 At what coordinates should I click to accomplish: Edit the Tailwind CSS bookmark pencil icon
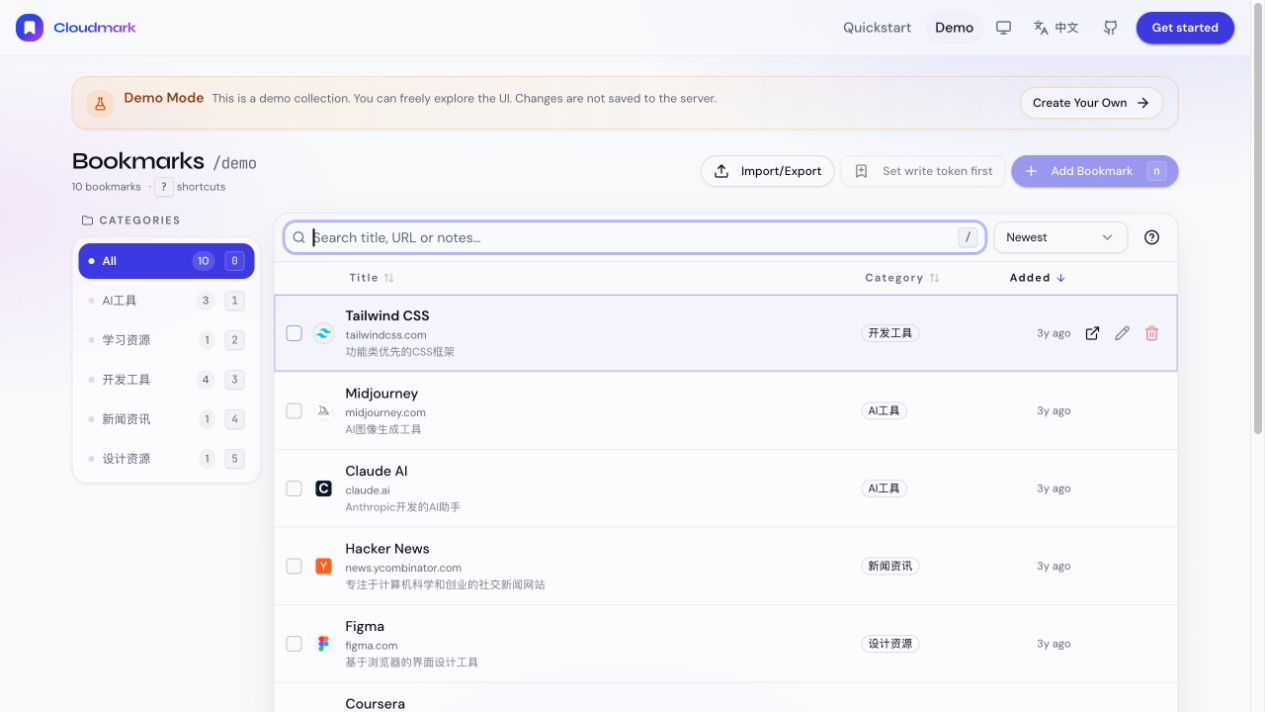coord(1122,333)
